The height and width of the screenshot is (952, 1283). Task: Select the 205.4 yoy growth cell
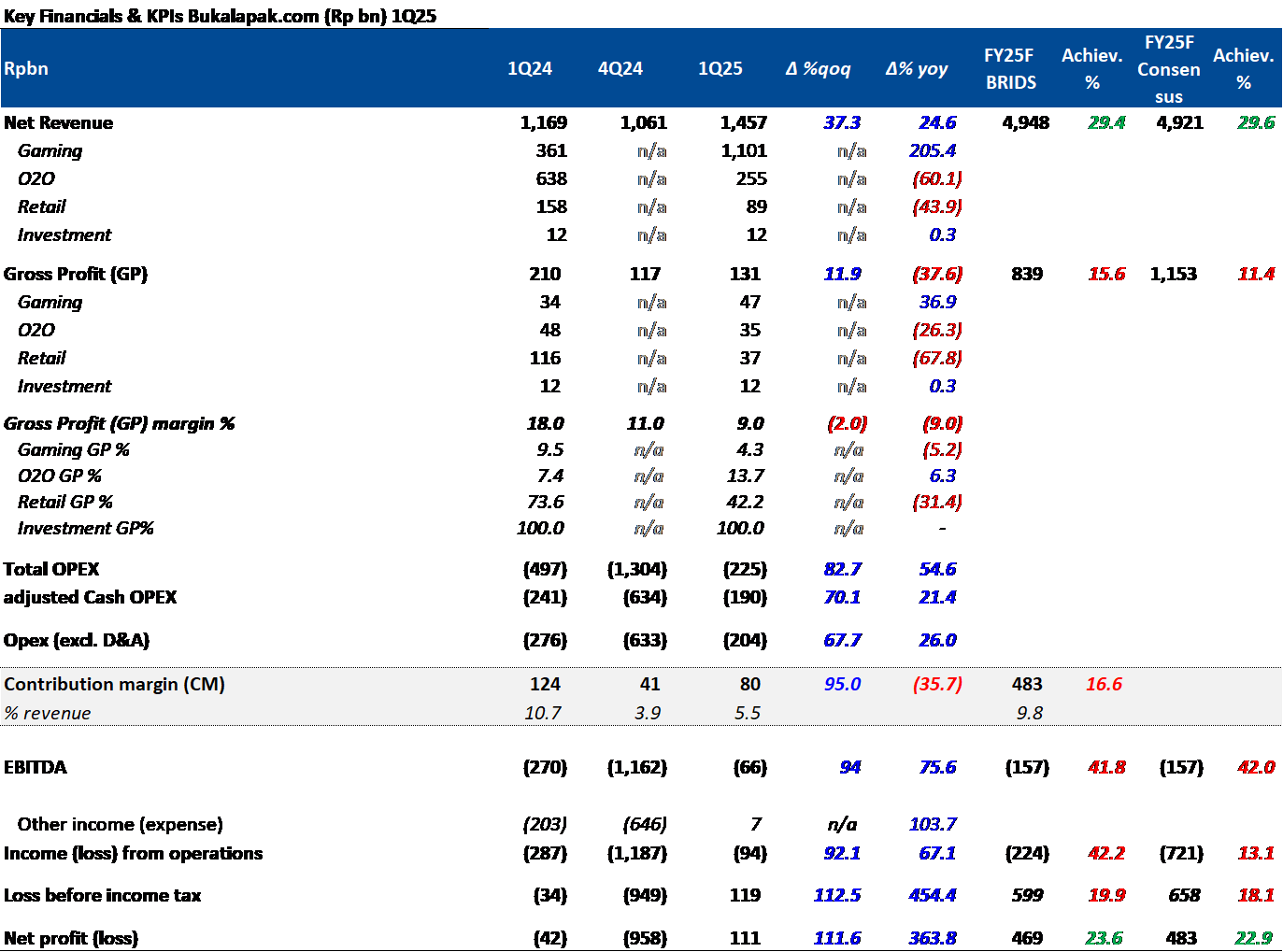pos(932,150)
